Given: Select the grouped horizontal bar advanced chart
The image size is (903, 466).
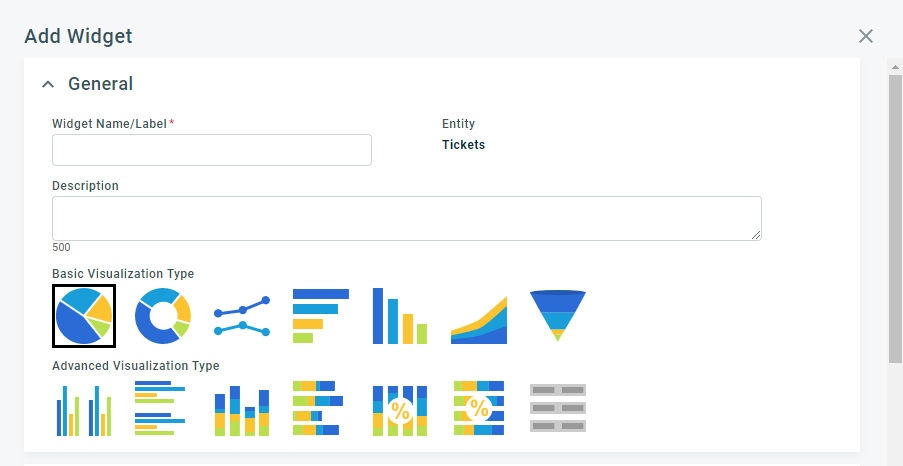Looking at the screenshot, I should click(x=162, y=408).
